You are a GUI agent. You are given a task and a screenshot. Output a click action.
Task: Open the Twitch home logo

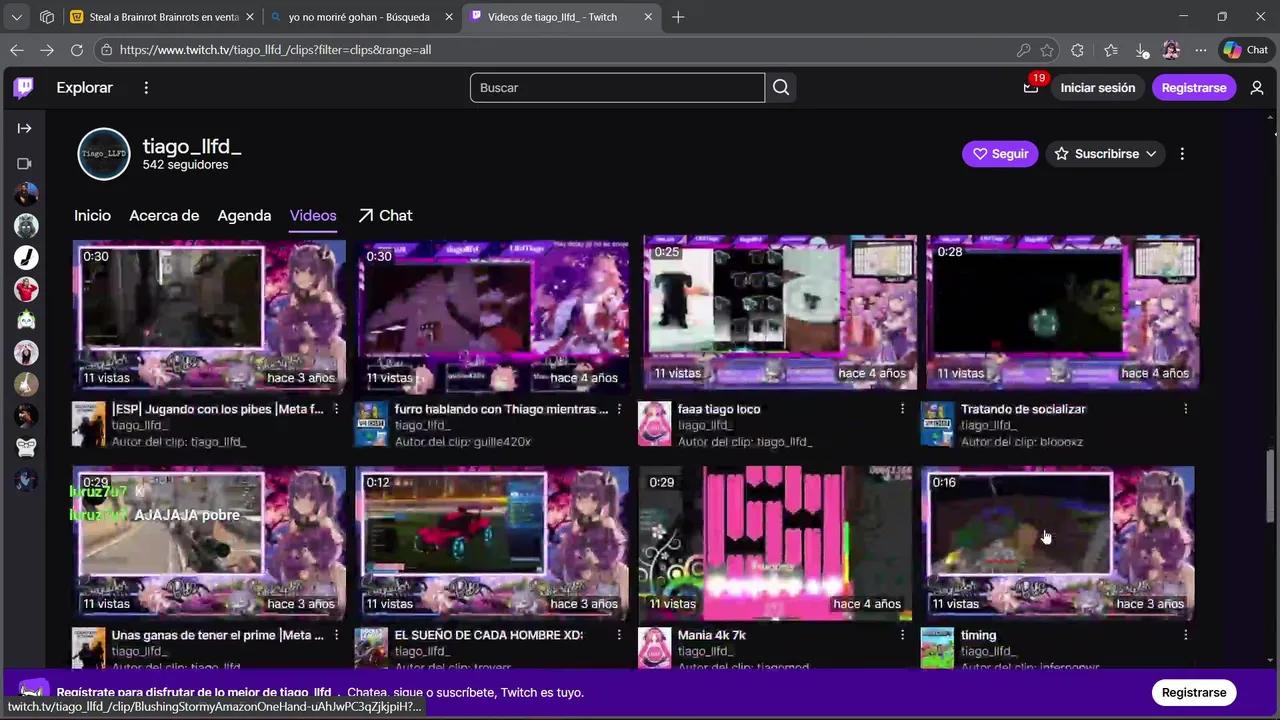[24, 87]
